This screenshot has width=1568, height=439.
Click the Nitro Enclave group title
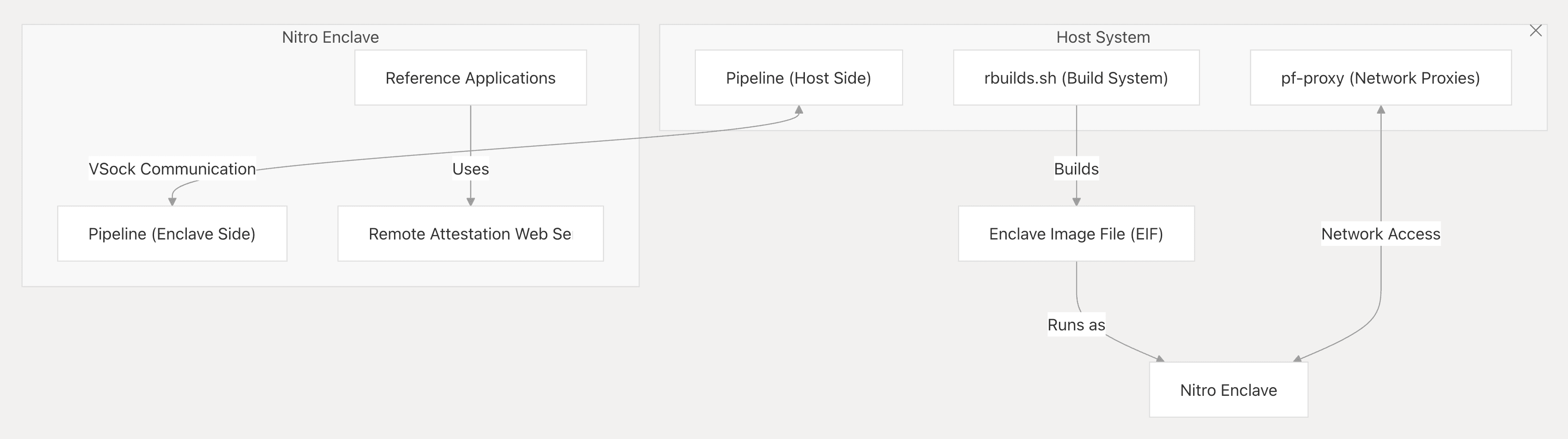tap(330, 37)
